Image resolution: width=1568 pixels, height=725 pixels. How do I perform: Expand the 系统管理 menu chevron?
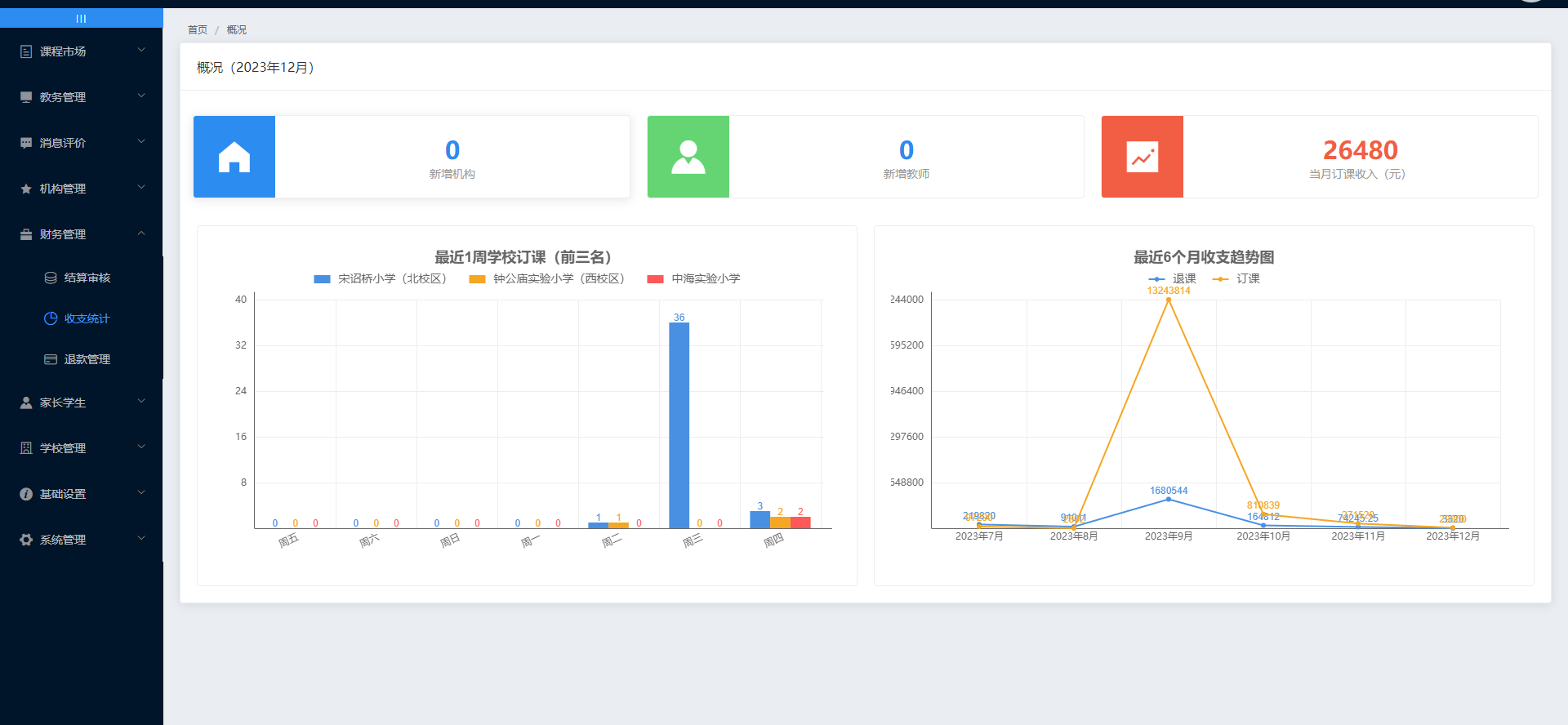coord(141,539)
